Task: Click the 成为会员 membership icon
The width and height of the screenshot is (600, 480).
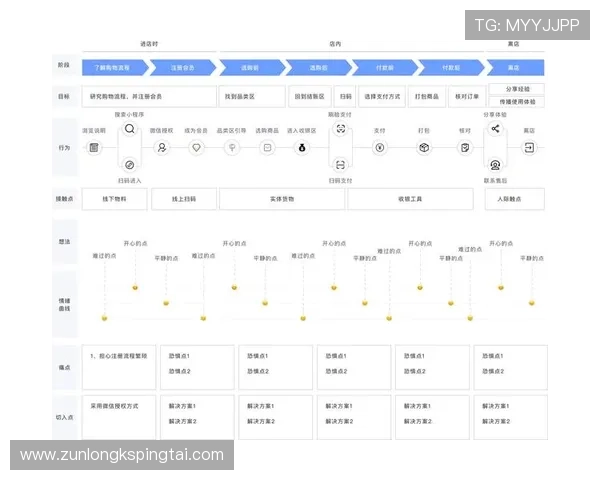Action: point(196,147)
